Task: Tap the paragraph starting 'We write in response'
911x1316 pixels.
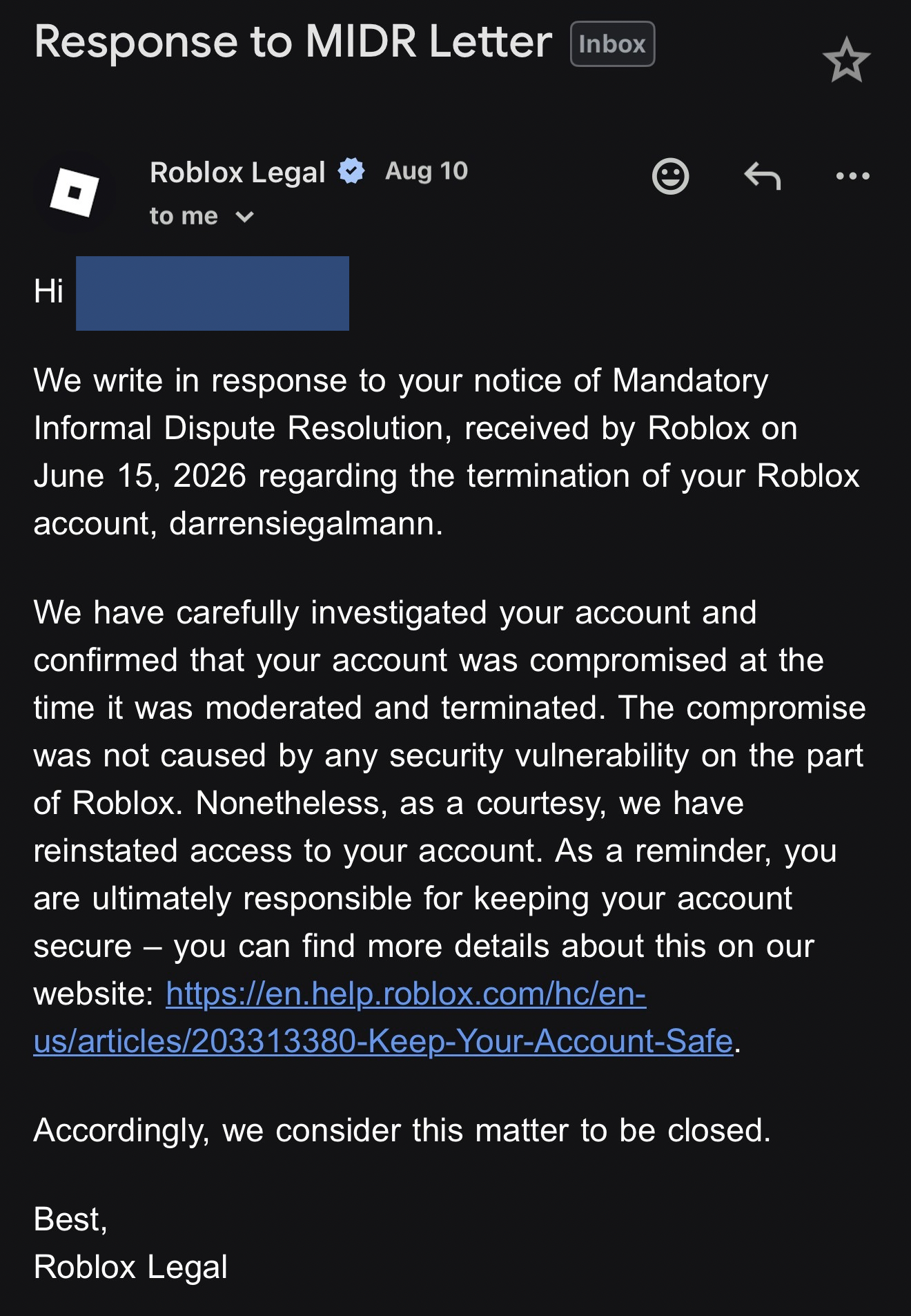Action: pyautogui.click(x=447, y=452)
